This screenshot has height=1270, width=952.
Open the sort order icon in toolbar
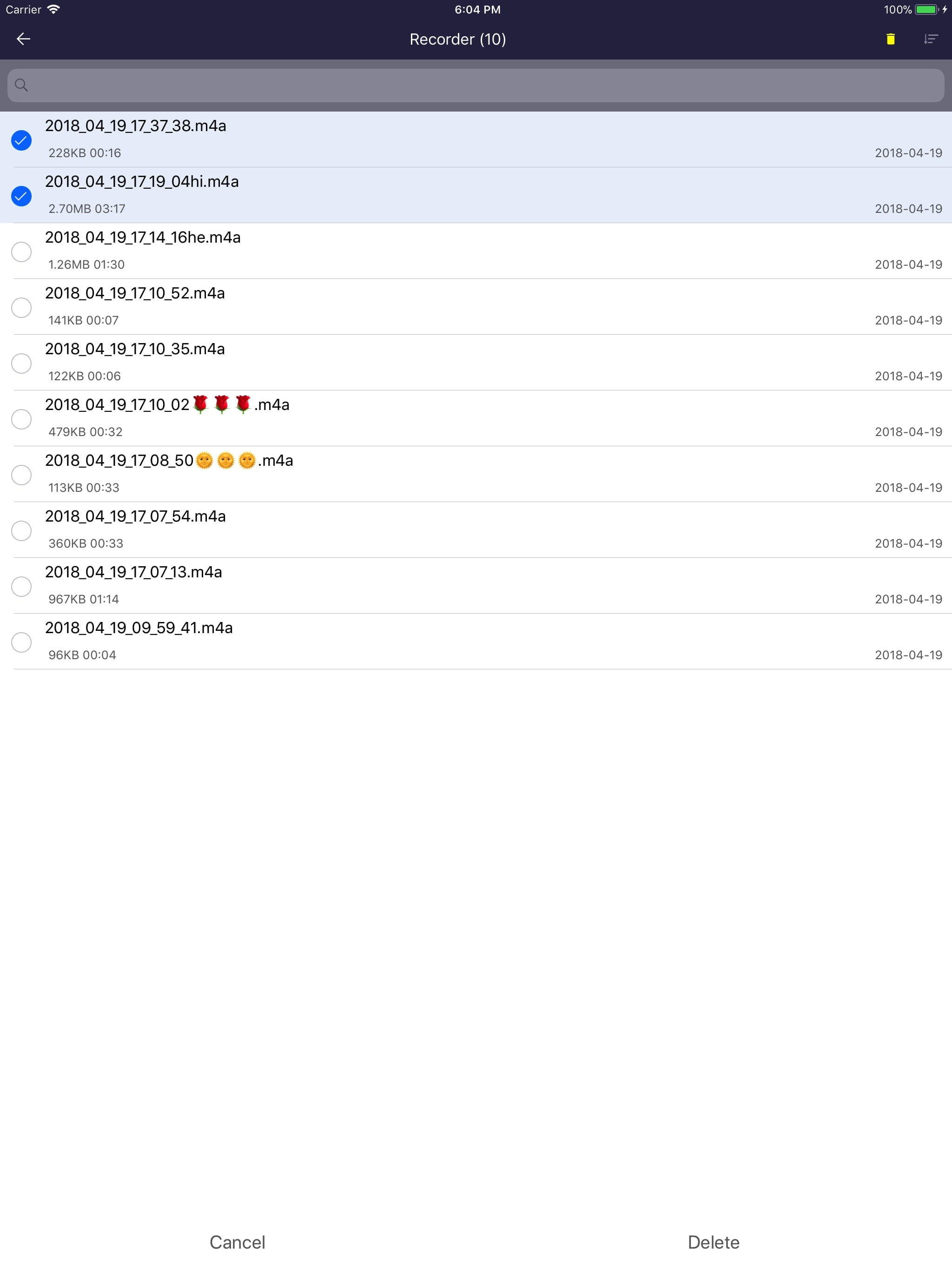pos(931,39)
